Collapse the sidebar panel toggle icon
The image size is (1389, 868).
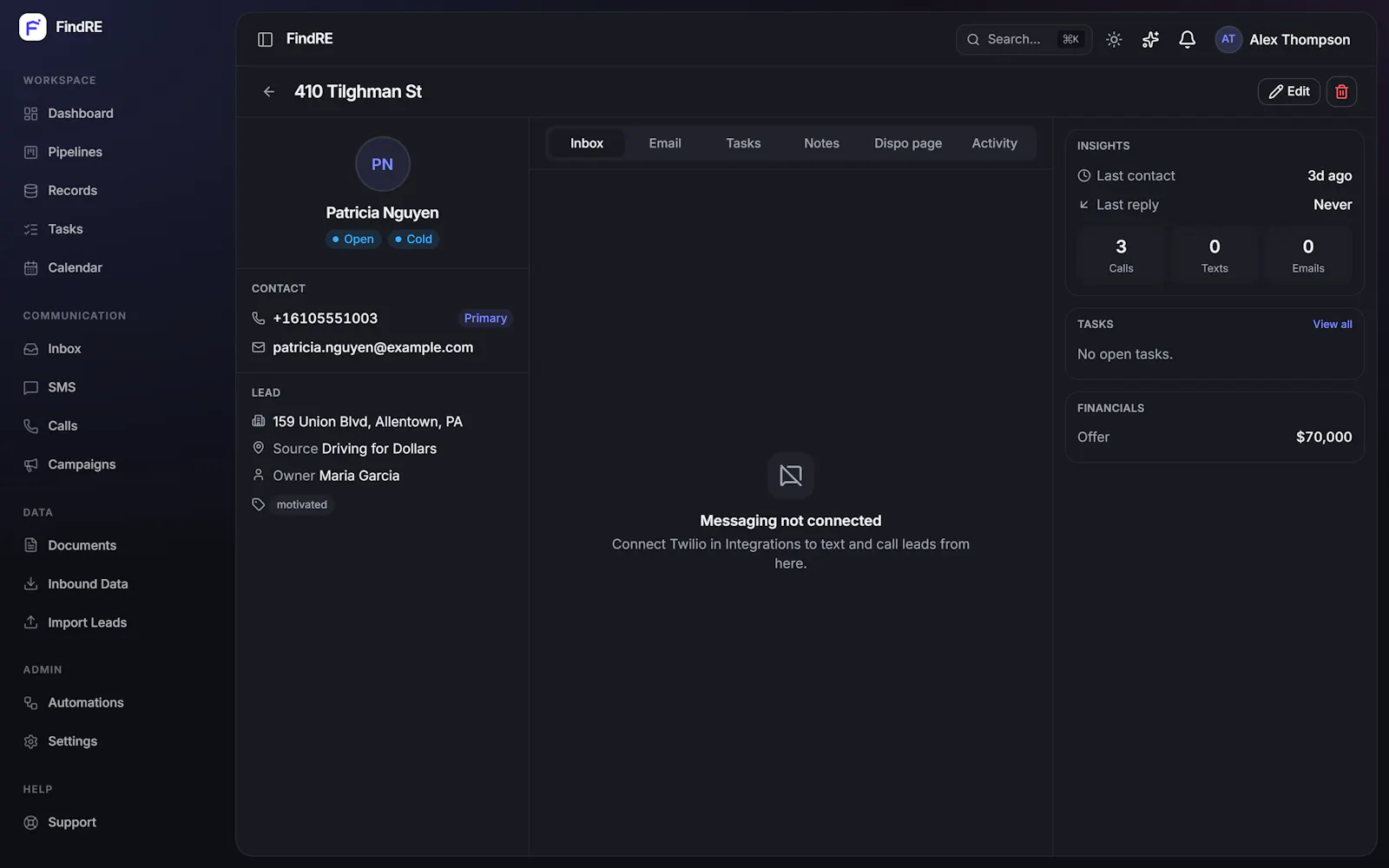[x=266, y=39]
